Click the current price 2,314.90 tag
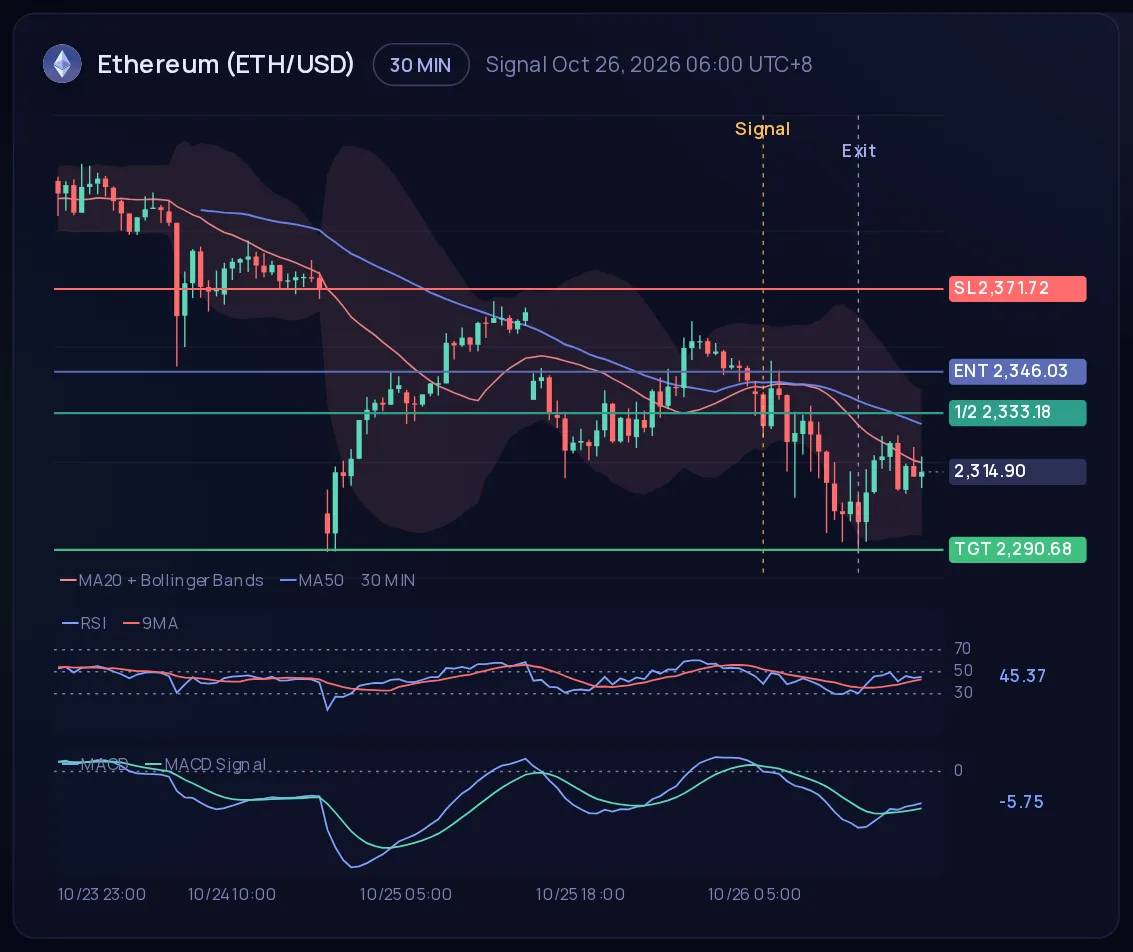This screenshot has width=1133, height=952. [x=1017, y=471]
